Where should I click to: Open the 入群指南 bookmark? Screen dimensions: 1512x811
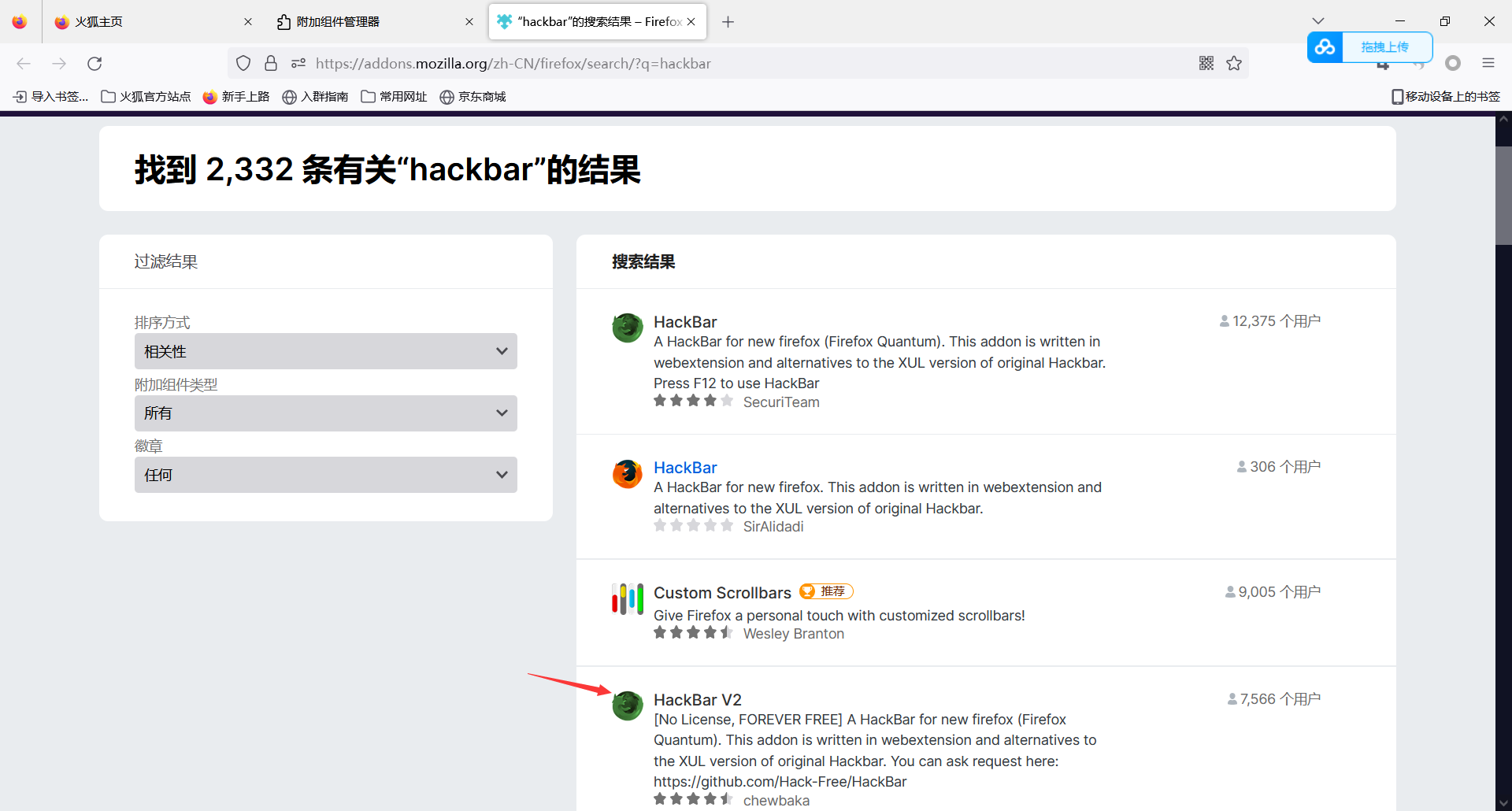click(x=315, y=97)
